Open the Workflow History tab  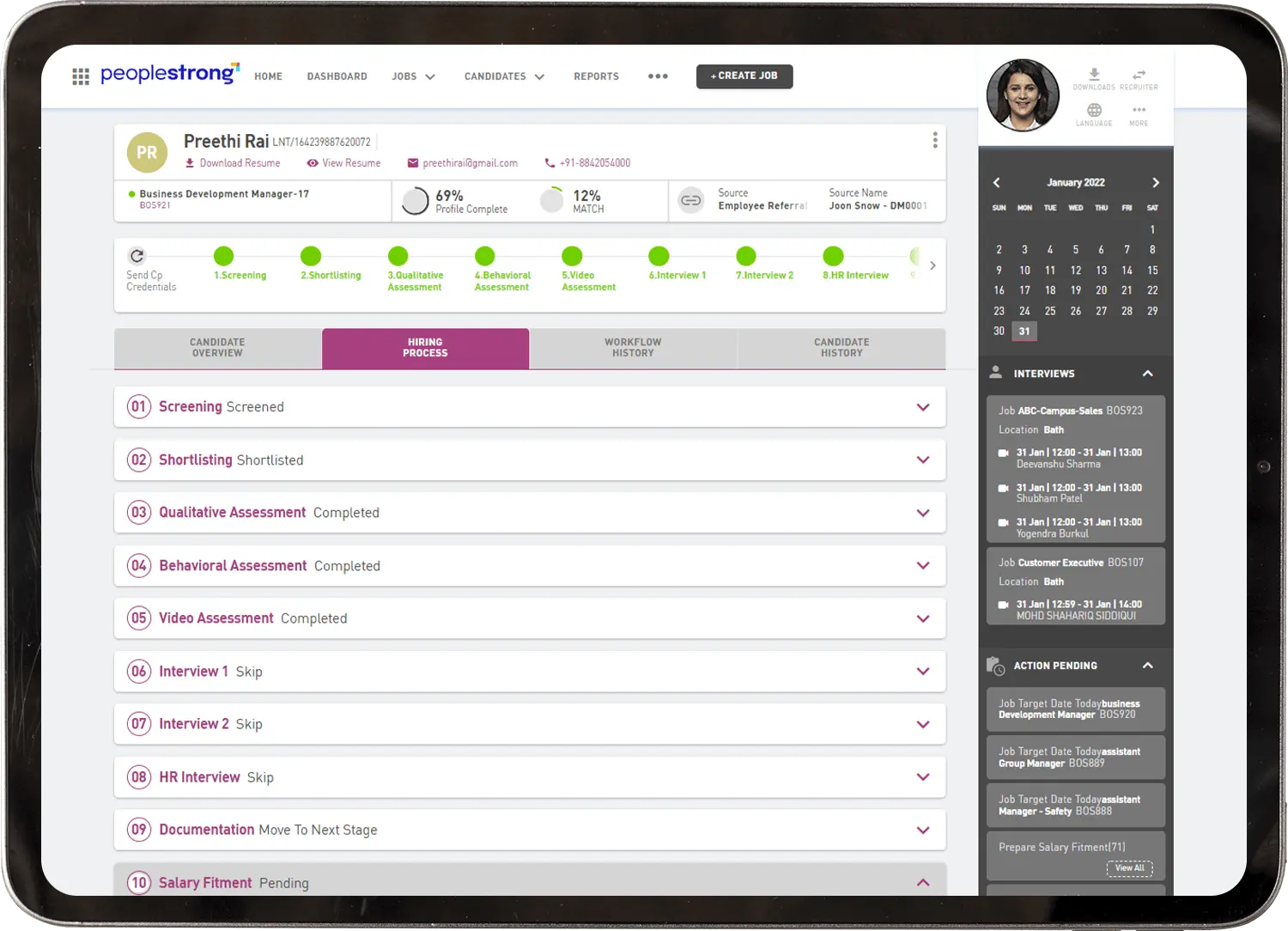(x=633, y=348)
